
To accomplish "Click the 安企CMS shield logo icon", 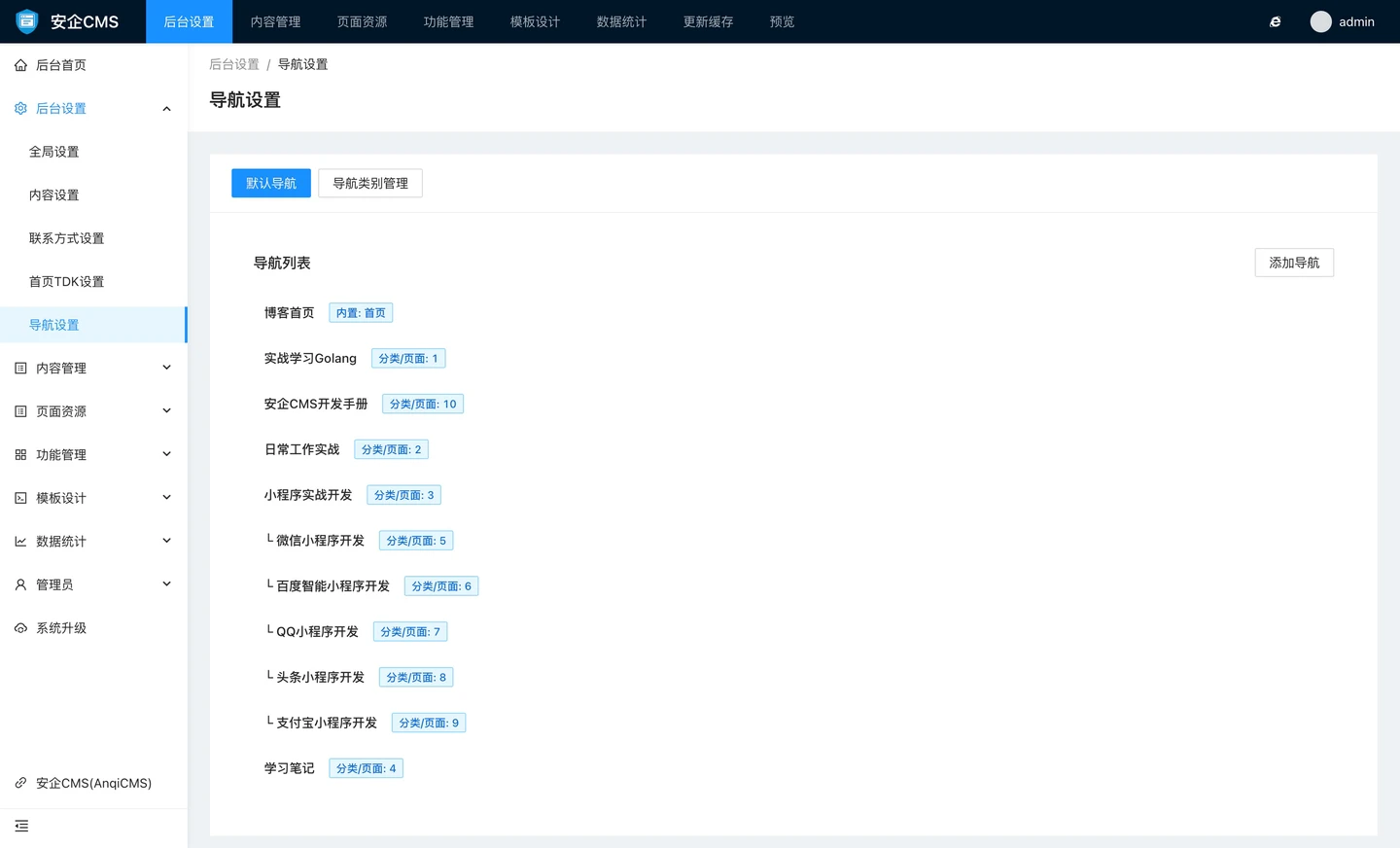I will click(x=27, y=21).
